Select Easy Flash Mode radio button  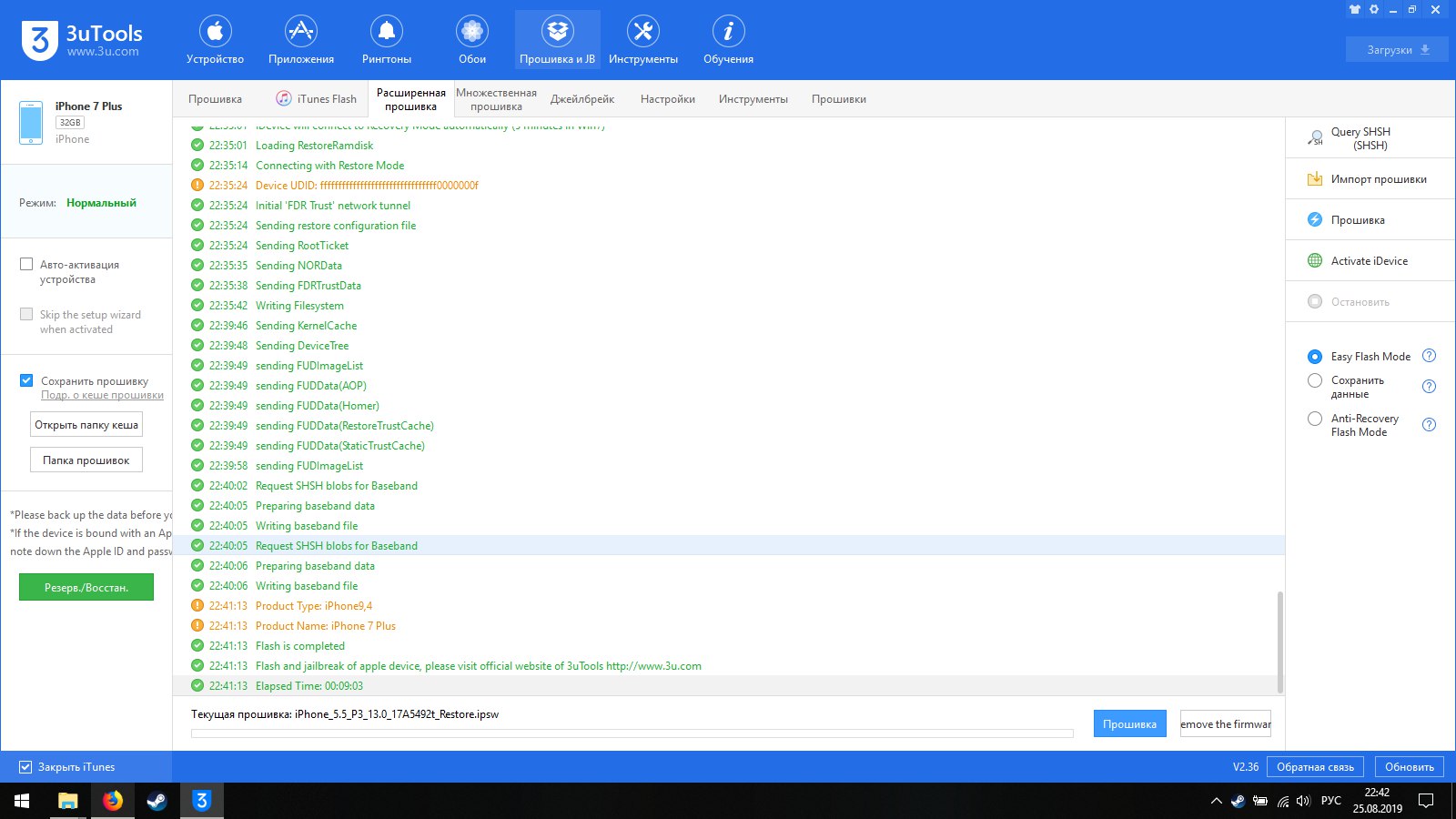(x=1315, y=357)
